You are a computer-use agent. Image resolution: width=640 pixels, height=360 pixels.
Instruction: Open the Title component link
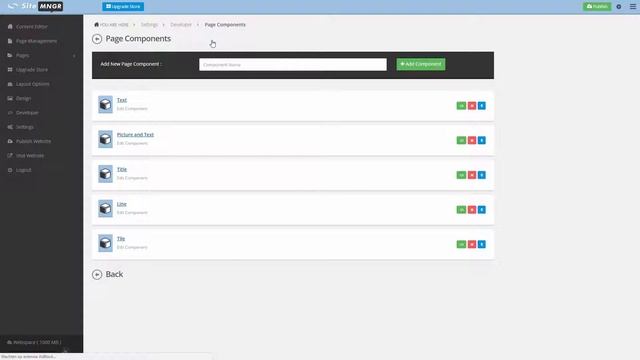point(122,169)
